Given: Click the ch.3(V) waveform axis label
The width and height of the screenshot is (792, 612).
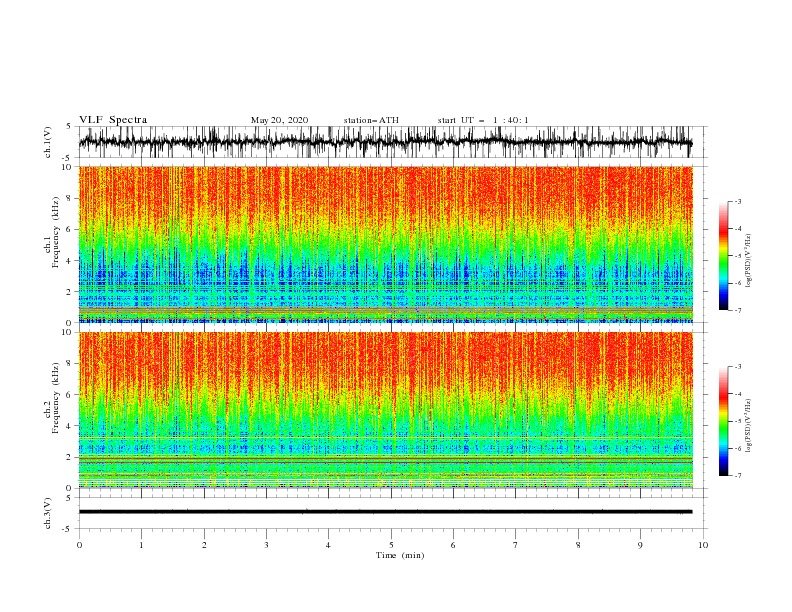Looking at the screenshot, I should click(x=48, y=513).
